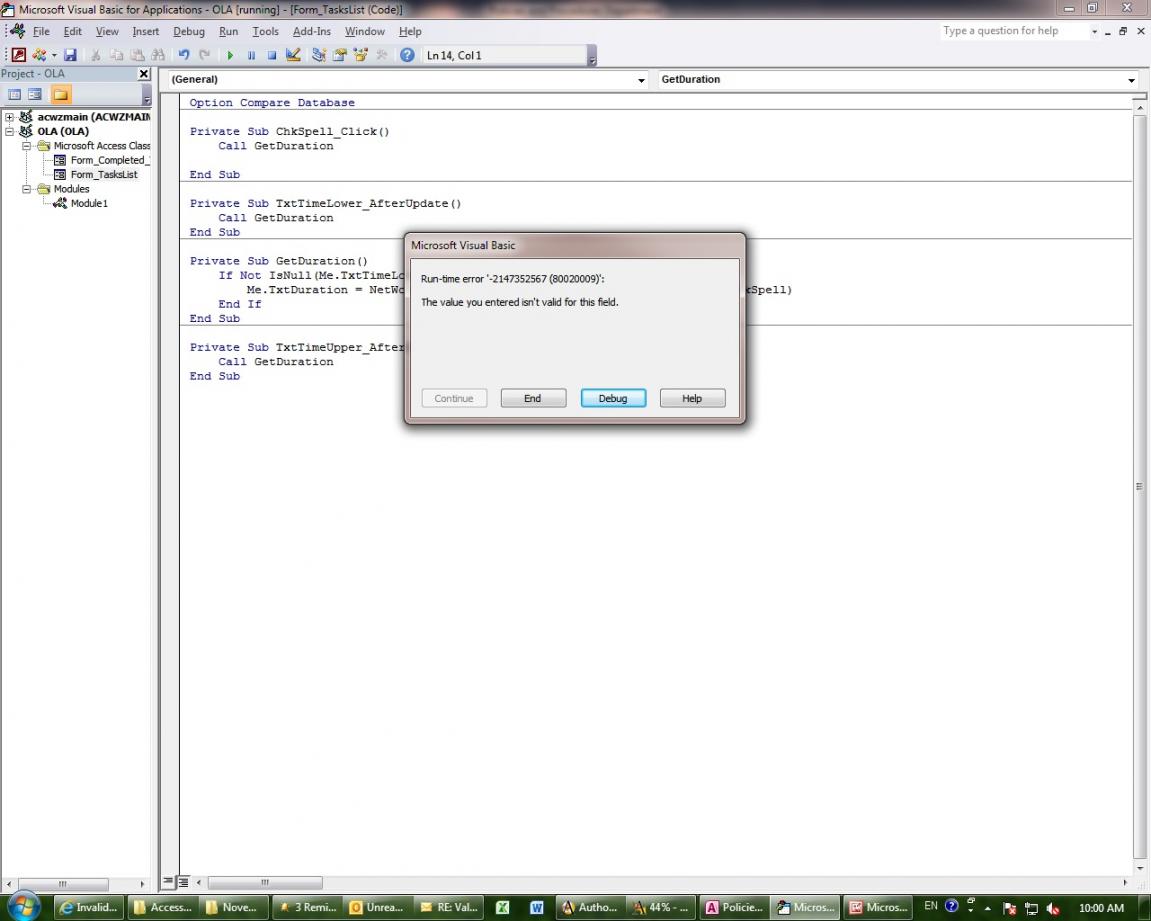Collapse the OLA (OLA) project node

tap(9, 131)
